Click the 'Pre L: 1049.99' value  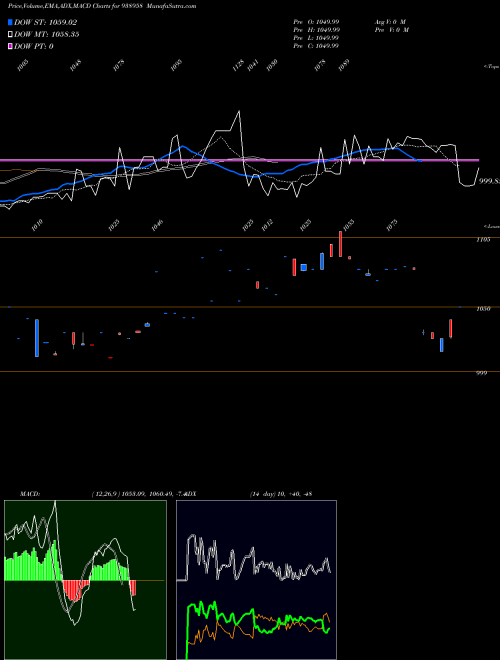coord(316,38)
